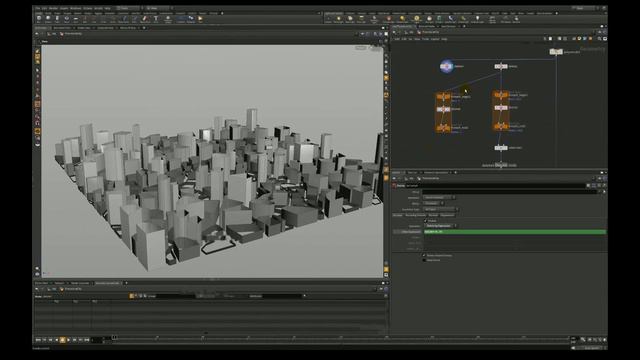Add an Ambient Light from the shelf
Viewport: 640px width, 360px height.
478,19
